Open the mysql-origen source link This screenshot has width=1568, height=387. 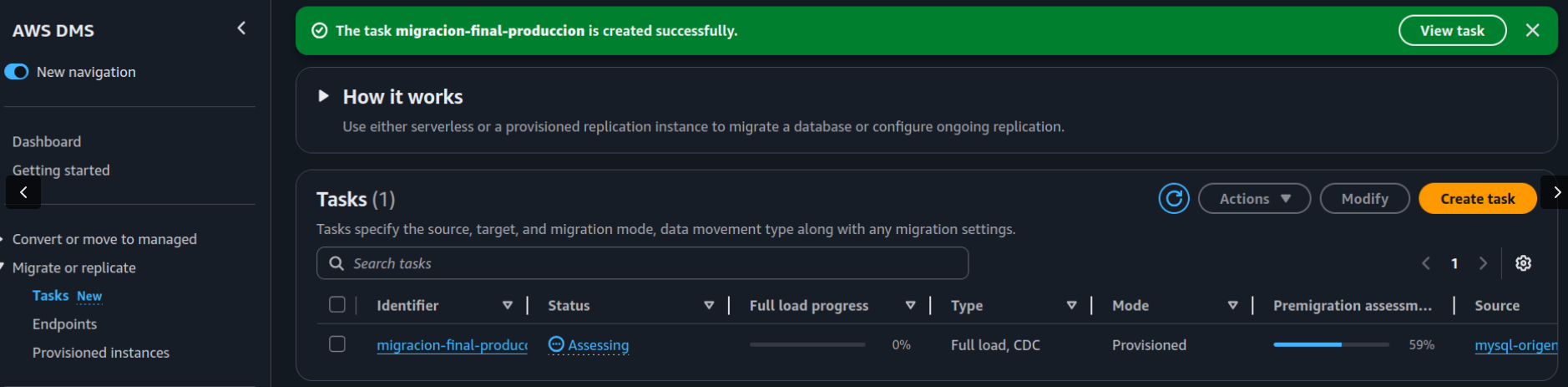[x=1515, y=345]
